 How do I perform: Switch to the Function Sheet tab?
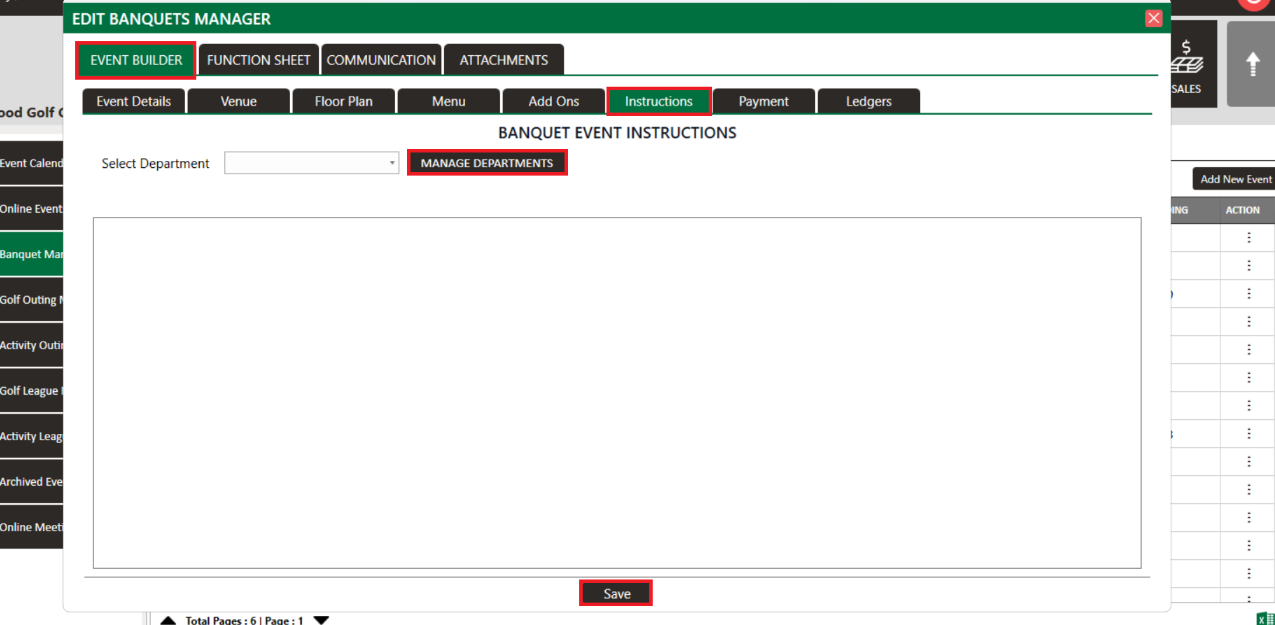click(x=259, y=60)
